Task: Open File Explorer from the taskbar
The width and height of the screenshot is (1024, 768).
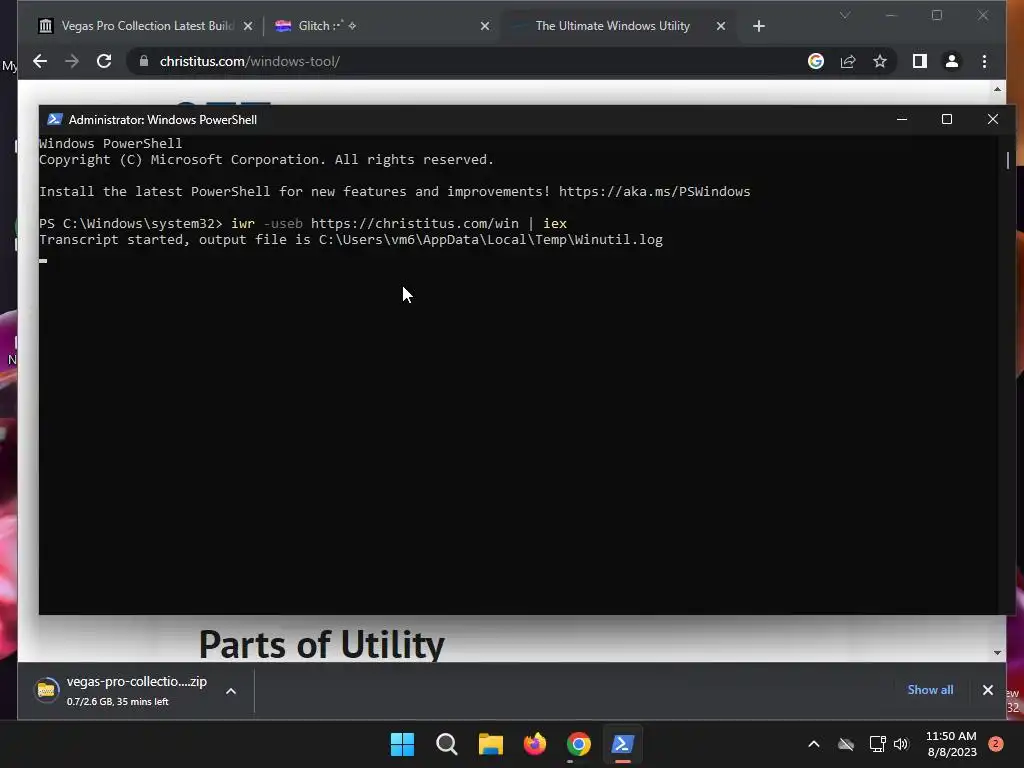Action: coord(490,744)
